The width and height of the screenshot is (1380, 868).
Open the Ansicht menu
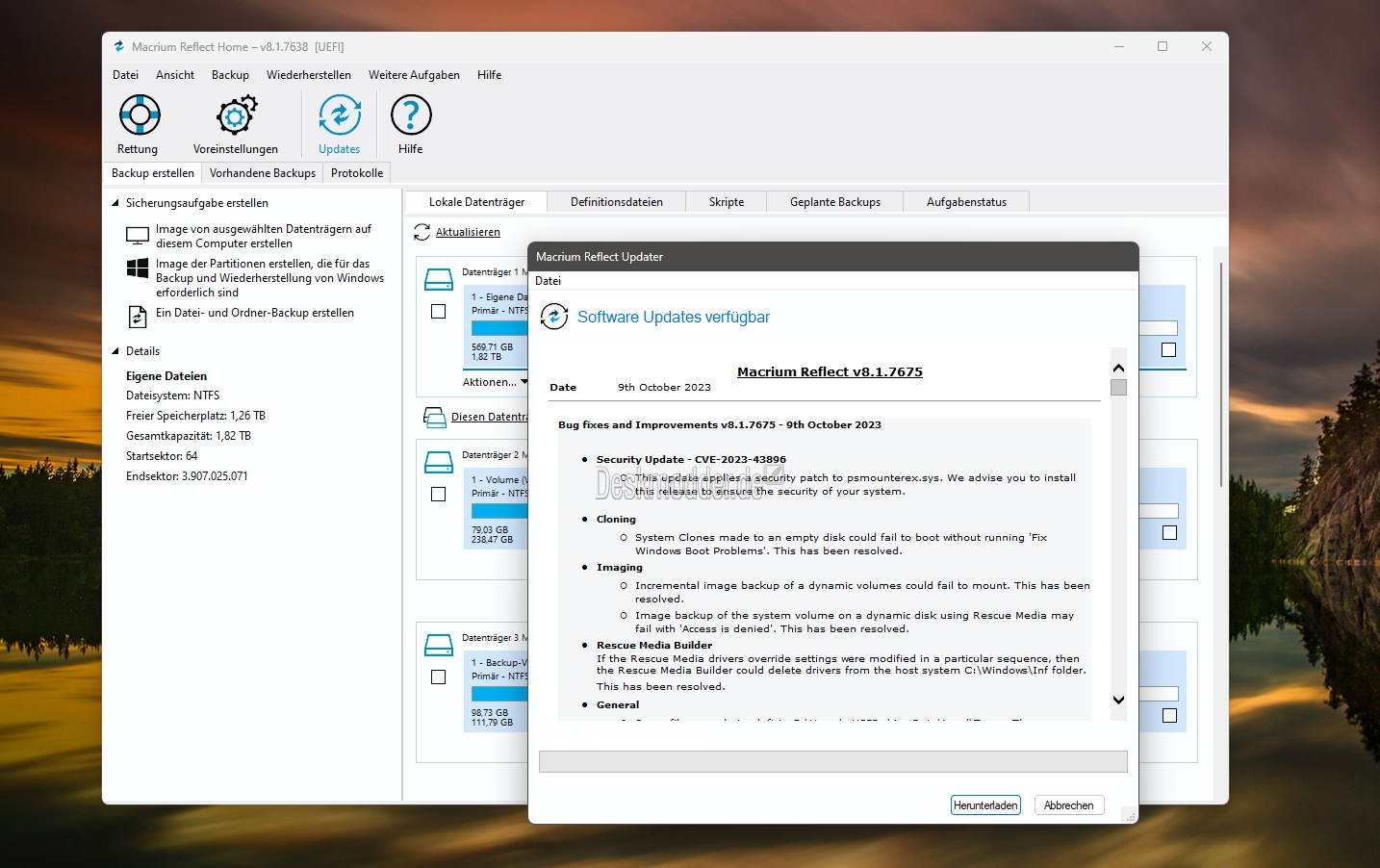tap(175, 75)
